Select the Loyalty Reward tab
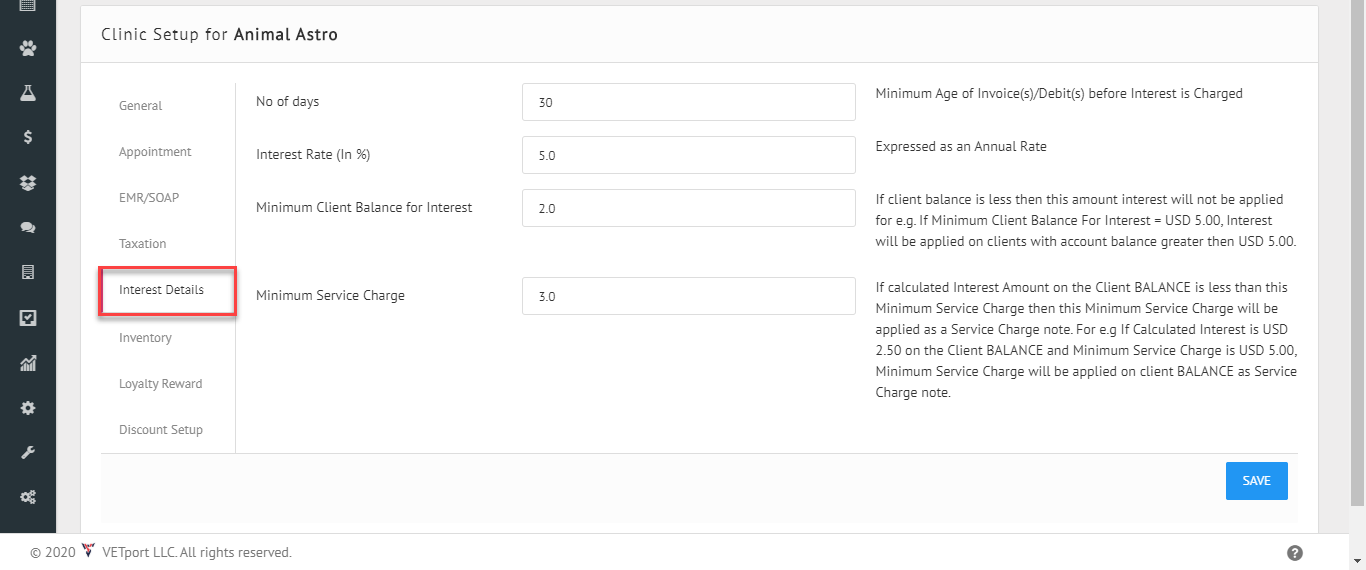 click(x=160, y=384)
